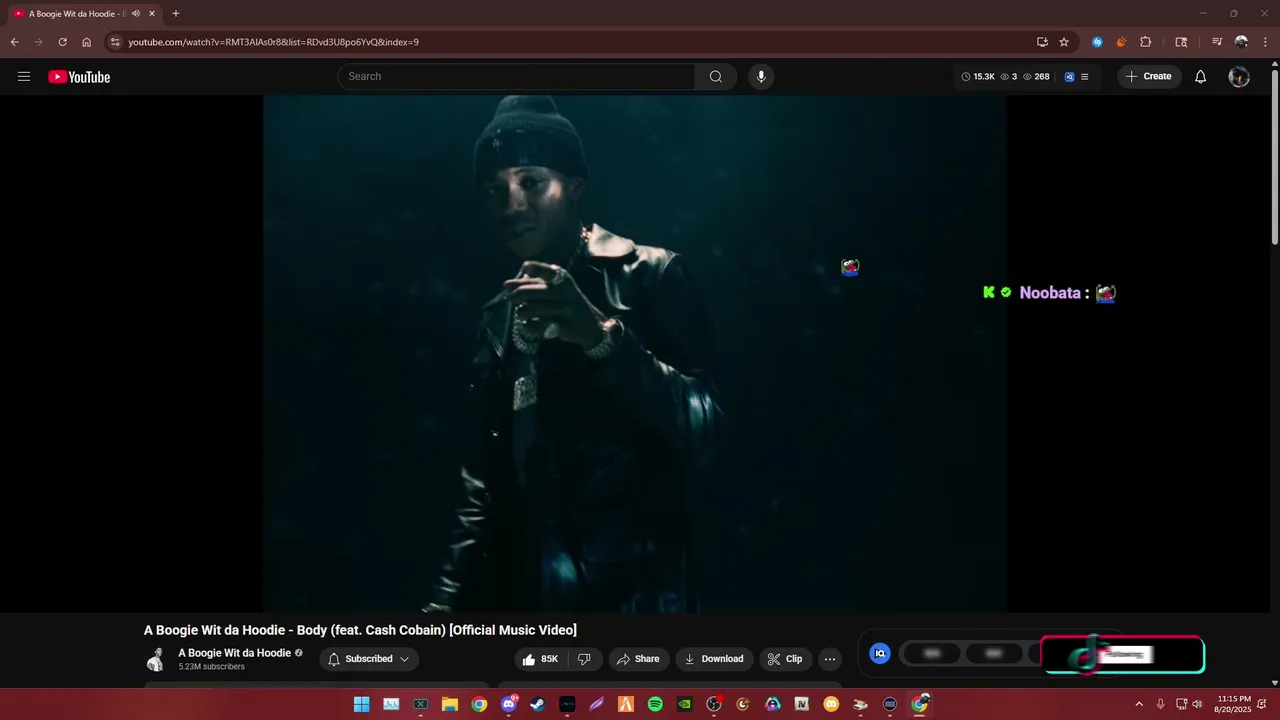Like the video with 85K likes
The width and height of the screenshot is (1280, 720).
tap(541, 659)
